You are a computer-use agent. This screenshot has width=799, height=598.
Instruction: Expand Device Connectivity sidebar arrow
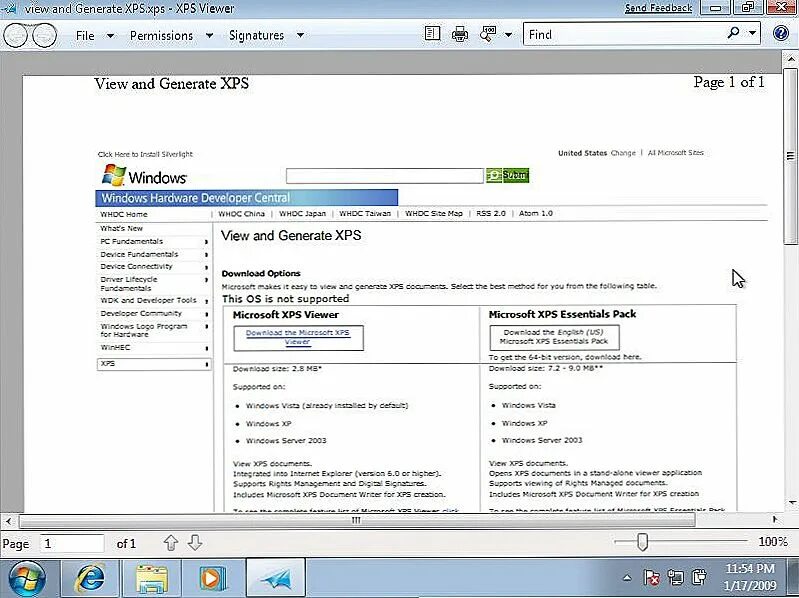(206, 267)
